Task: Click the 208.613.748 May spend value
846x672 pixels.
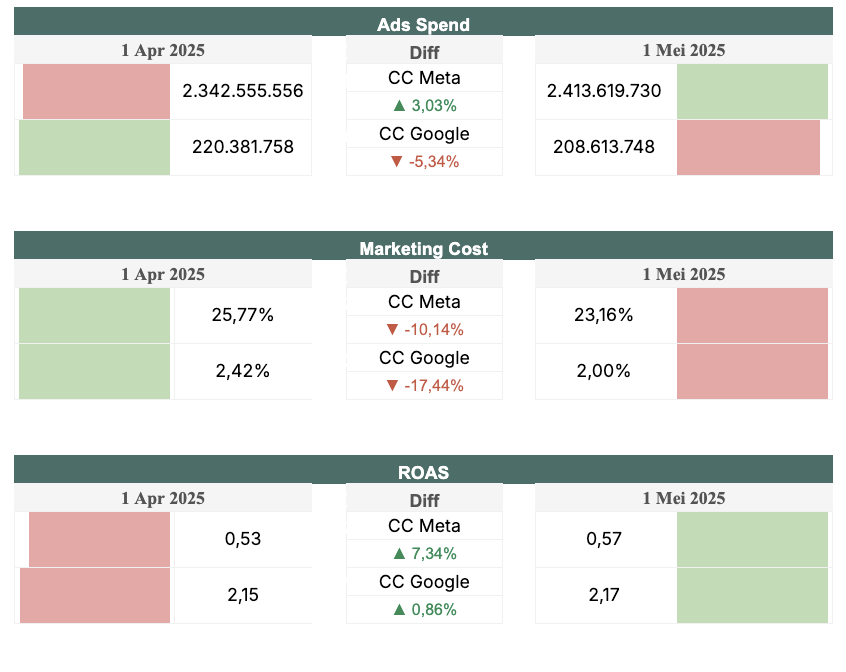Action: click(x=604, y=147)
